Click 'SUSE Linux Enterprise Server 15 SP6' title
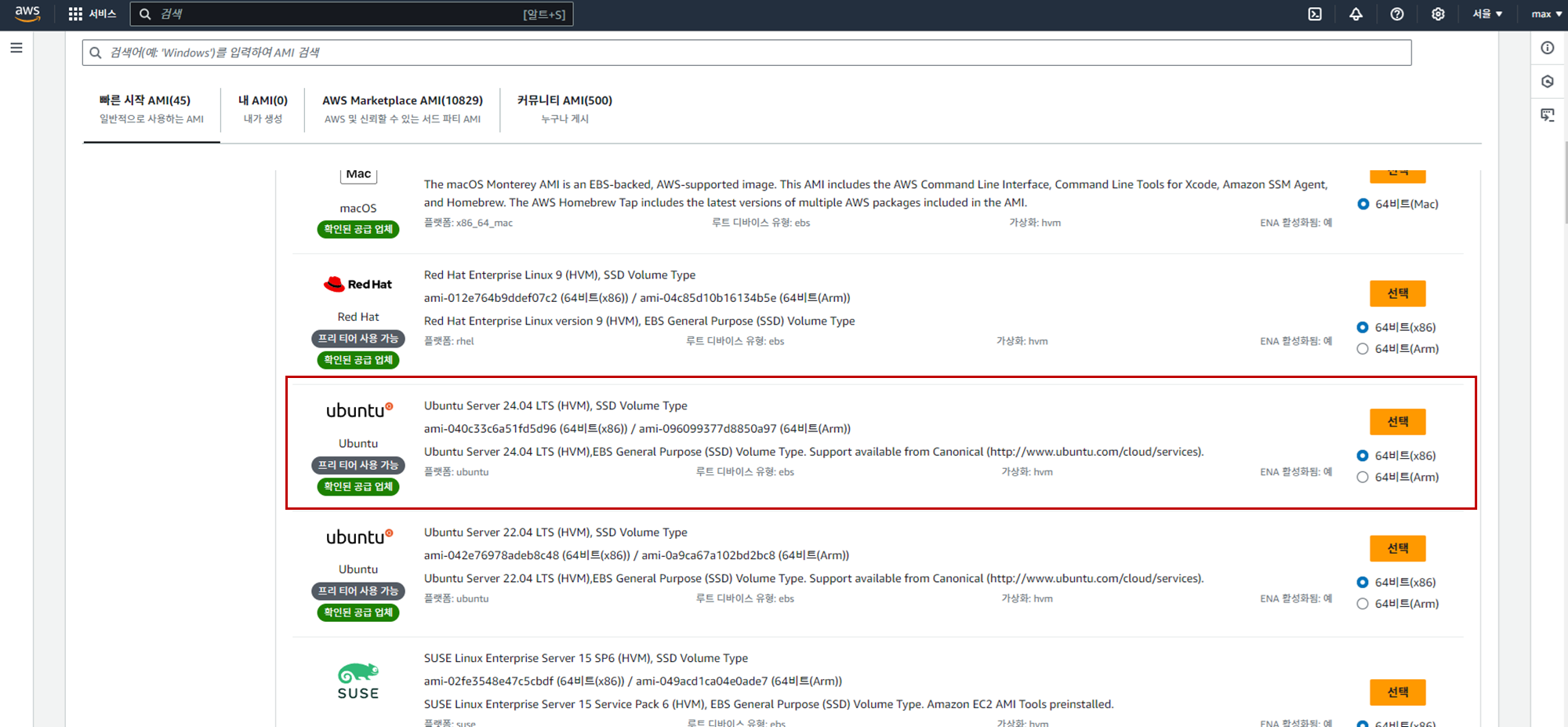Viewport: 1568px width, 727px height. pos(586,658)
